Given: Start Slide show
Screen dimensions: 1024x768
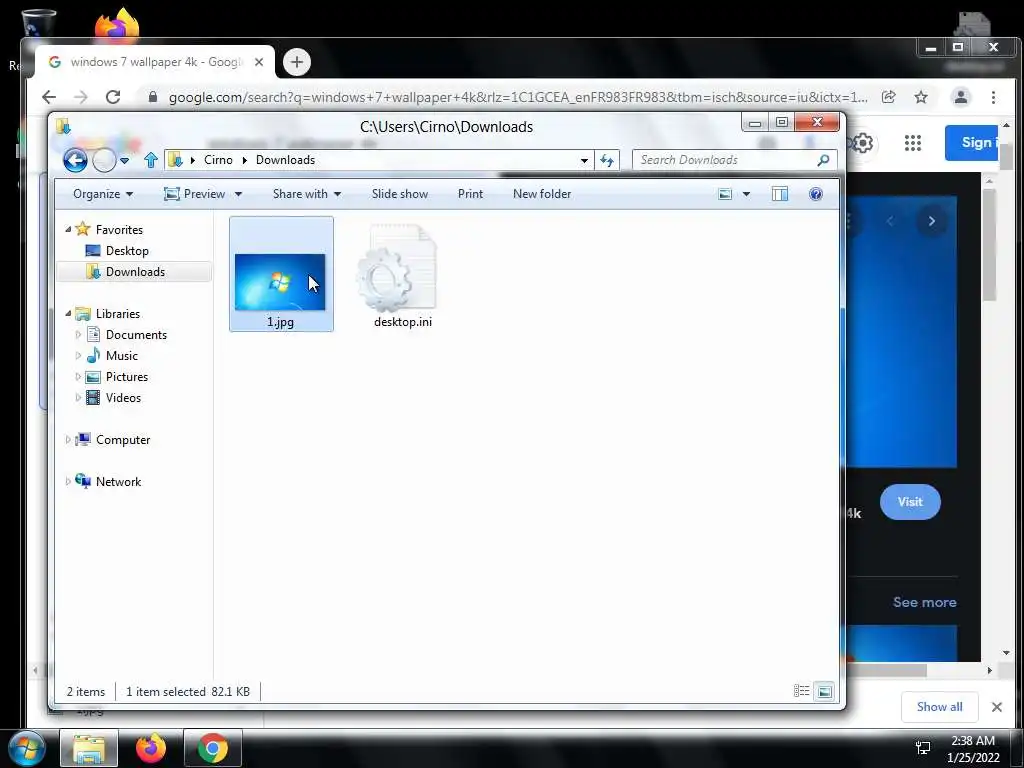Looking at the screenshot, I should (x=400, y=194).
